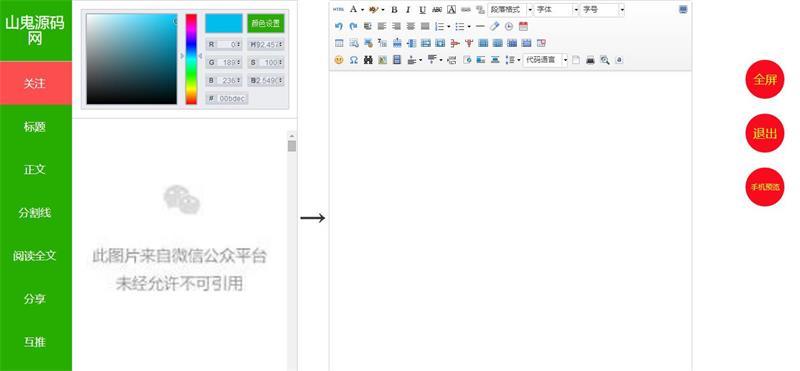Open search and replace binoculars
800x371 pixels.
coord(368,60)
